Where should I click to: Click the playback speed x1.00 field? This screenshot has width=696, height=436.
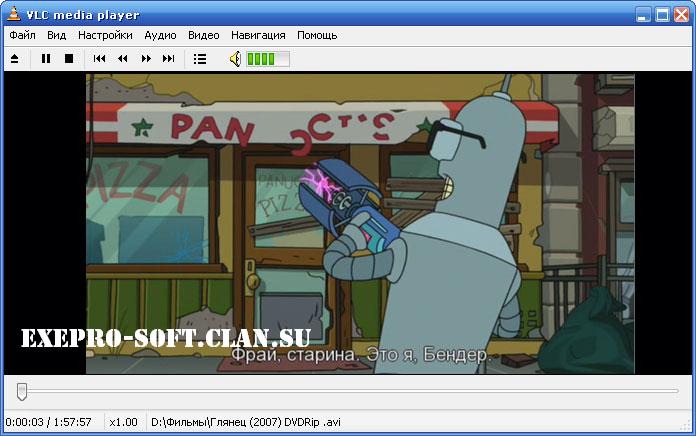pos(123,422)
